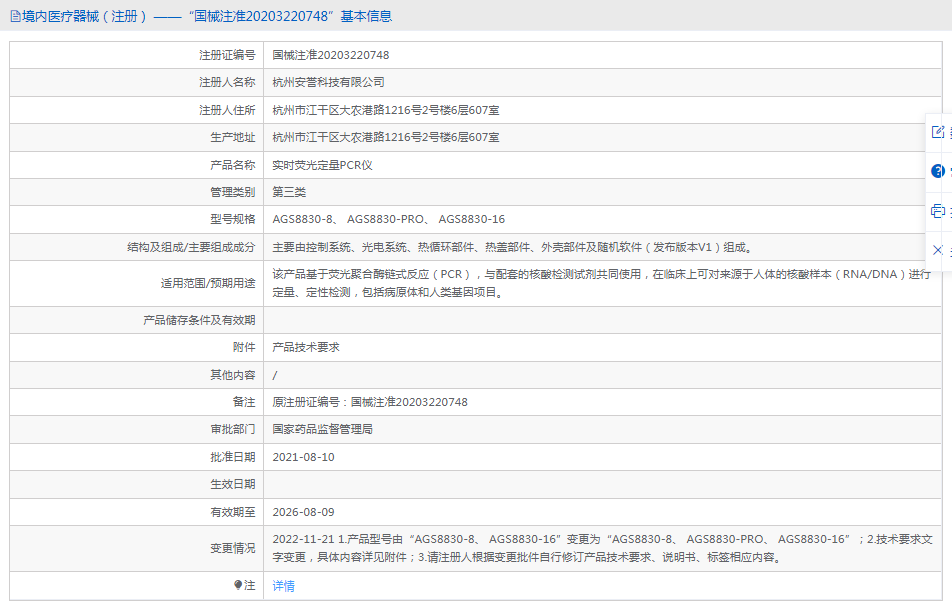
Task: Select the title text 基本信息
Action: tap(366, 16)
